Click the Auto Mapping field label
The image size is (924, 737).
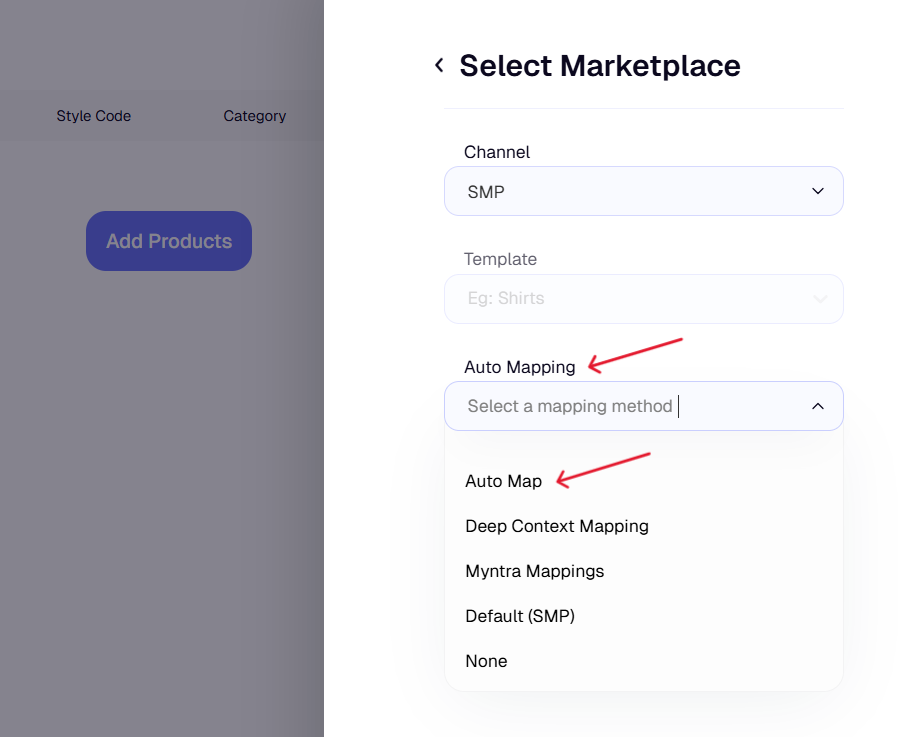520,367
